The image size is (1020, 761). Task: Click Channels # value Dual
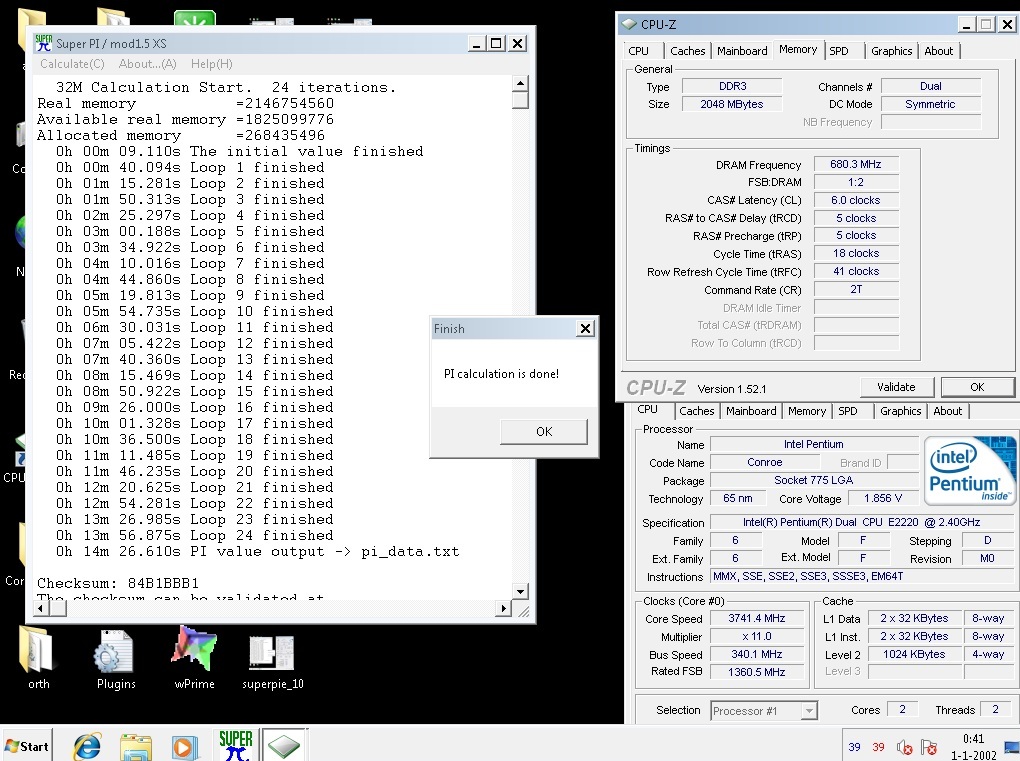tap(931, 86)
